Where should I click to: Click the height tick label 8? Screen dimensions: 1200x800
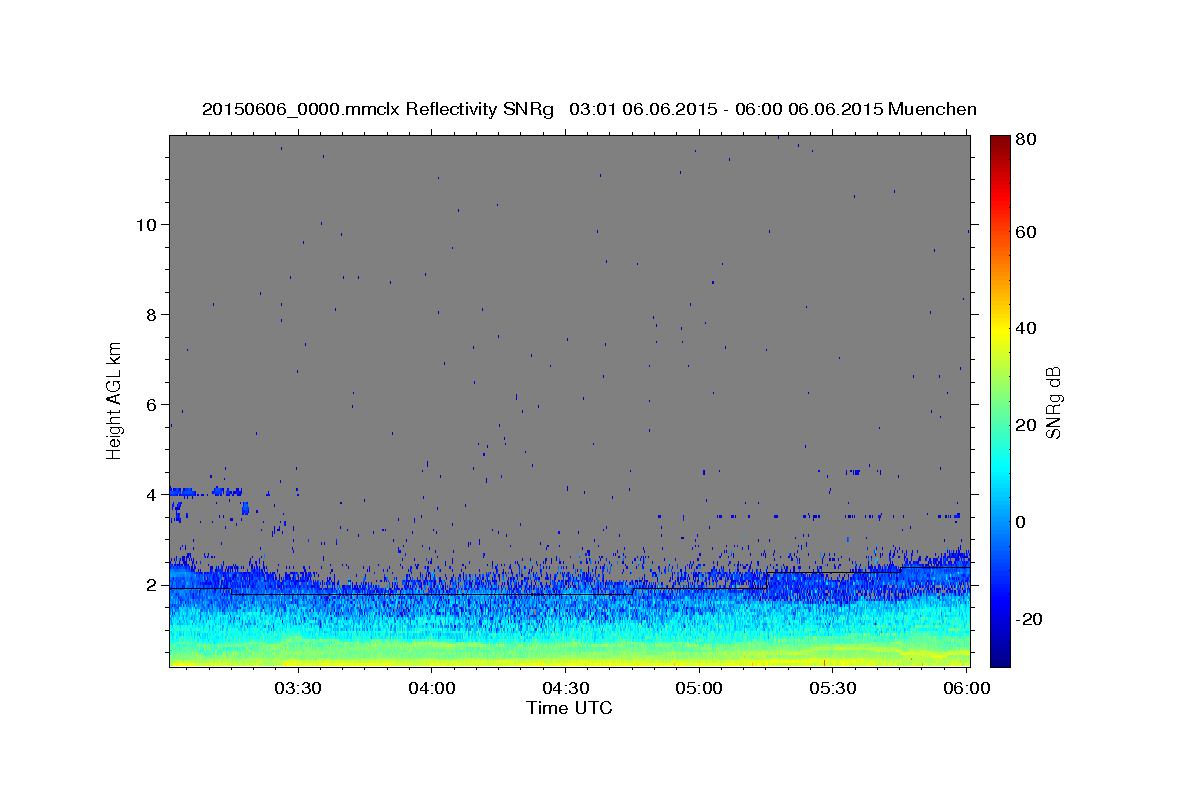[x=152, y=315]
